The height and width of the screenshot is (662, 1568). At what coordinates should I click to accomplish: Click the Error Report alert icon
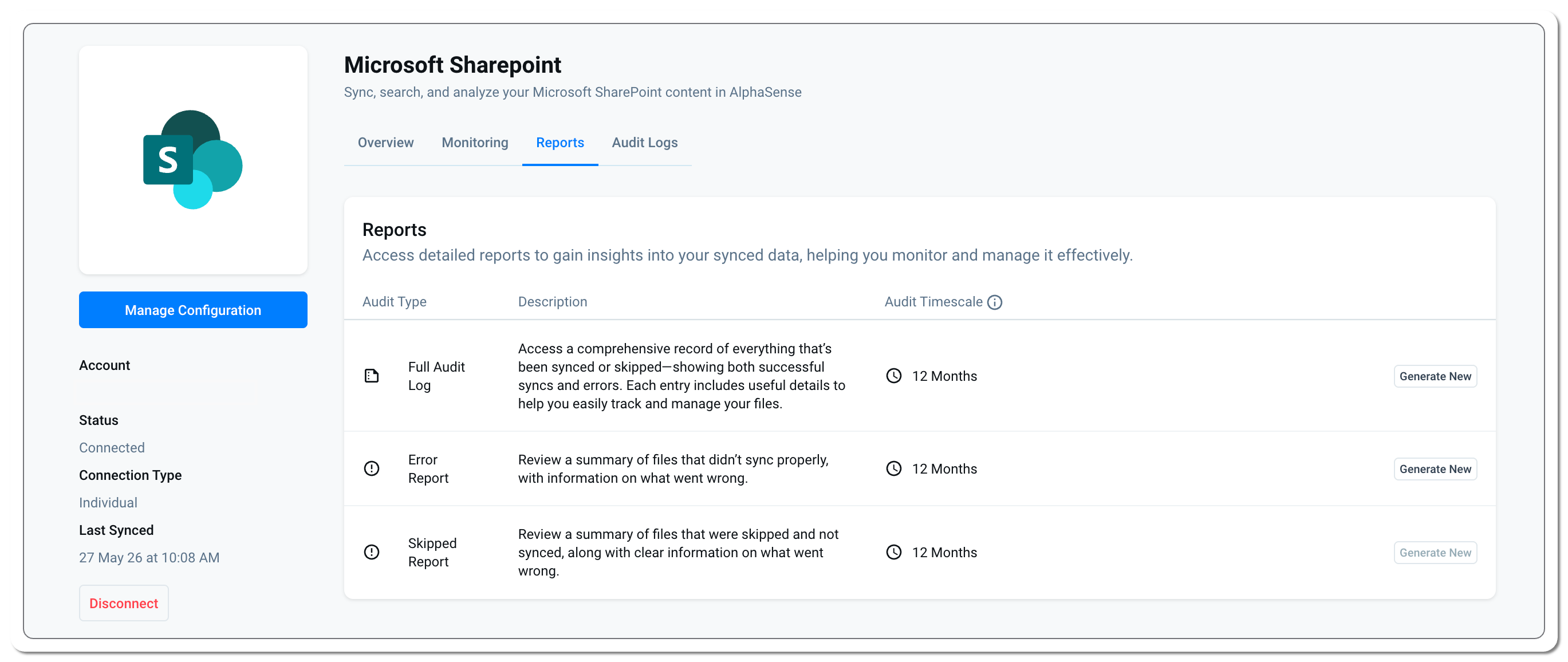(371, 468)
